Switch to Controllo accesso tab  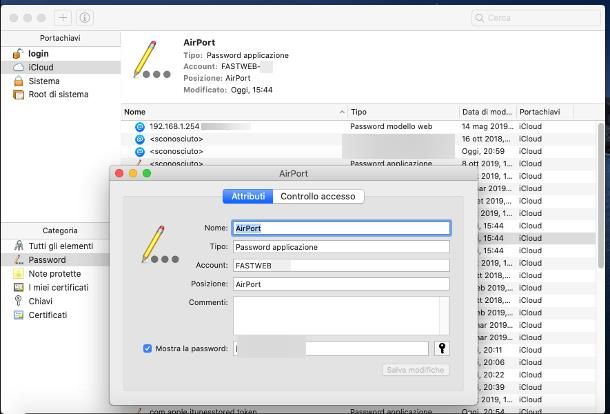(318, 196)
